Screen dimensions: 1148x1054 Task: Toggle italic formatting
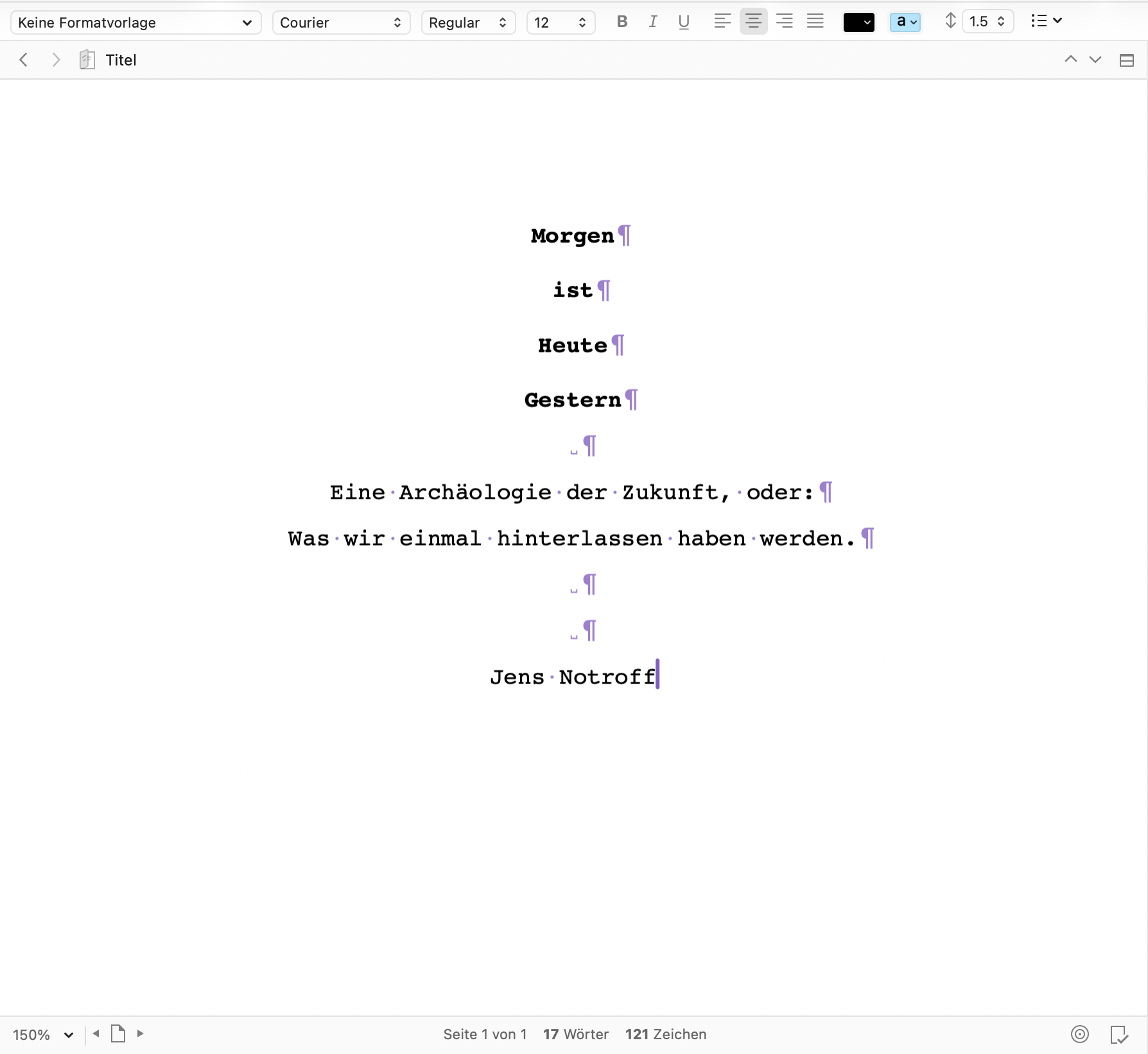tap(653, 22)
